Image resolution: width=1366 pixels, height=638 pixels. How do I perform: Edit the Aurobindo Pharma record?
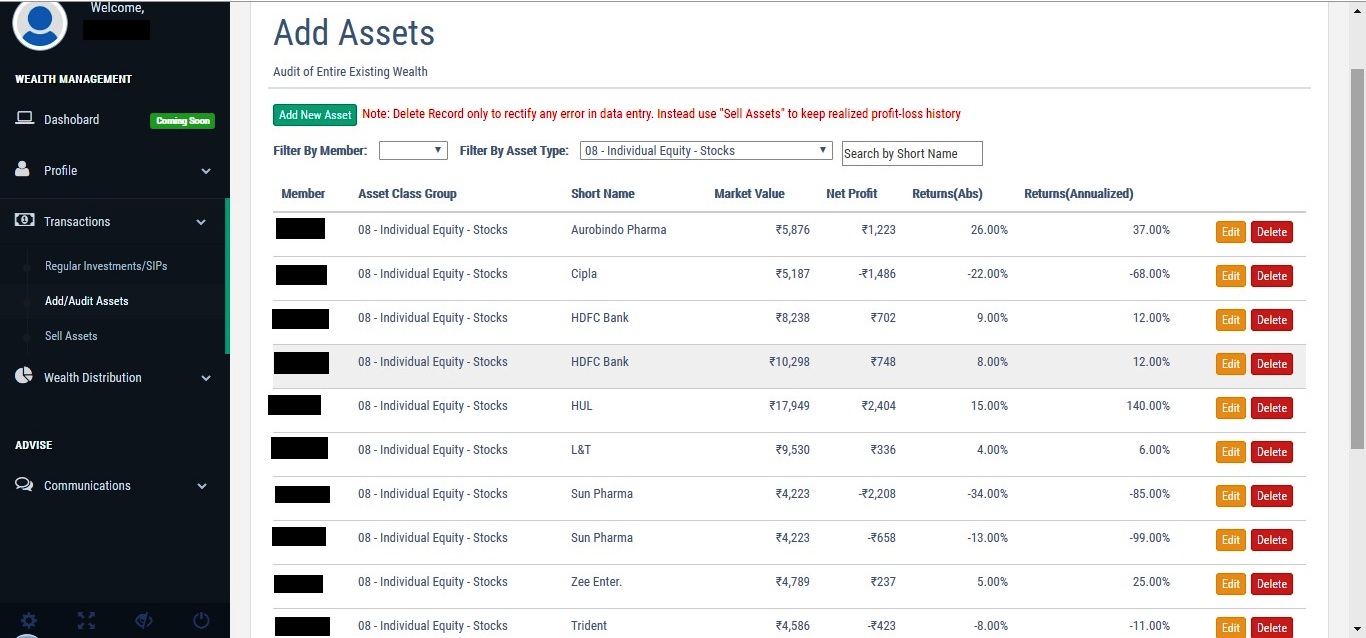click(x=1231, y=232)
